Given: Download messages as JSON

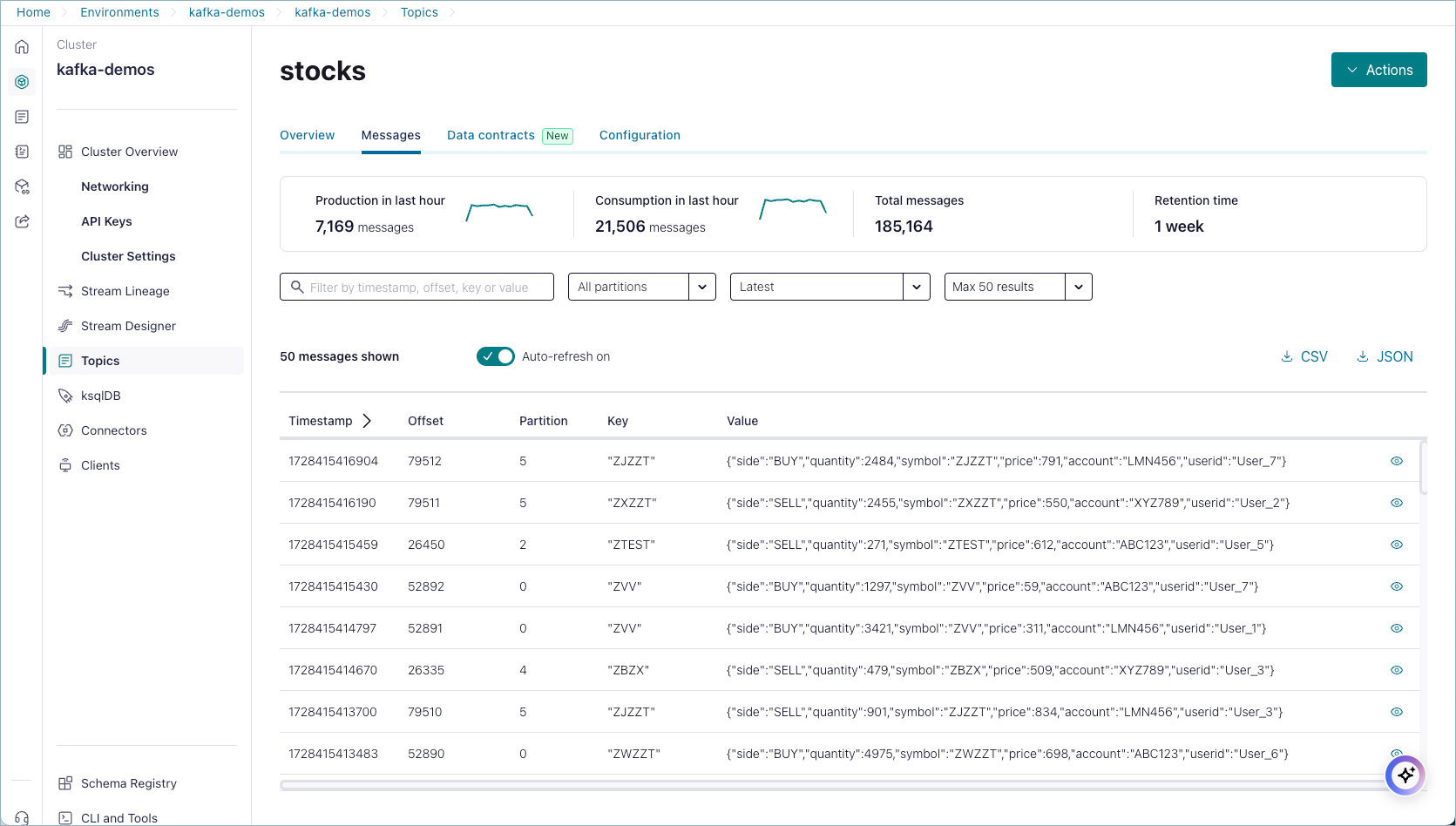Looking at the screenshot, I should pos(1385,356).
